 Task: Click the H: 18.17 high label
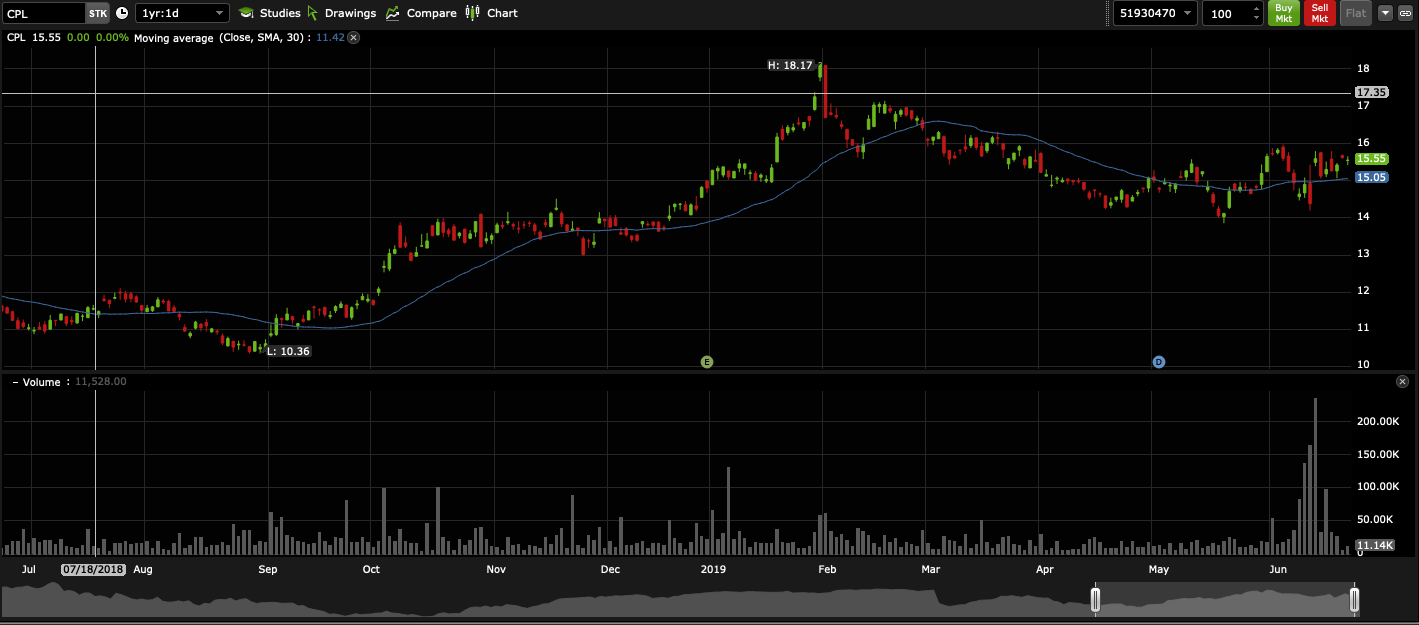point(790,65)
